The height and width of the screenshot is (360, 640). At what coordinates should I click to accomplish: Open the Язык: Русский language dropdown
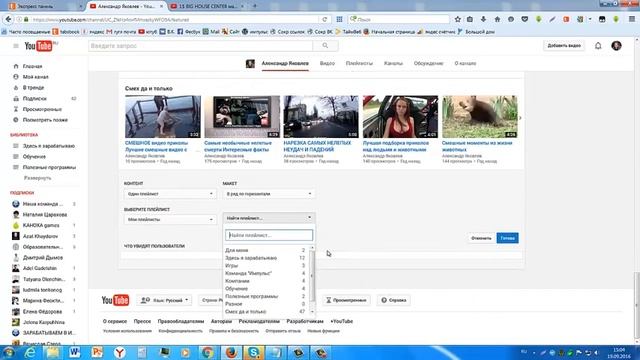(x=164, y=300)
